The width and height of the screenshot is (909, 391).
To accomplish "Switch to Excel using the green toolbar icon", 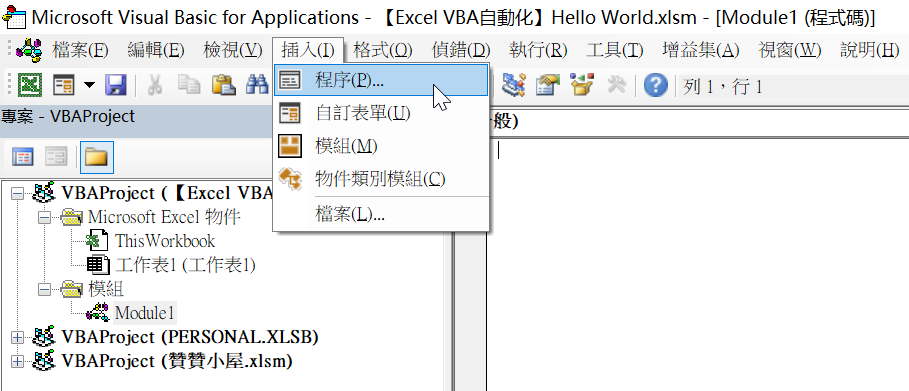I will click(29, 85).
